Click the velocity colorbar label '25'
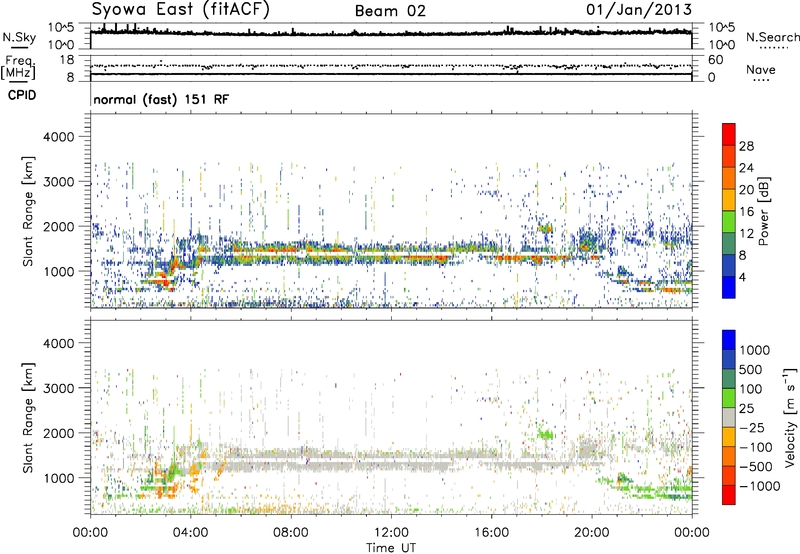 pos(746,409)
